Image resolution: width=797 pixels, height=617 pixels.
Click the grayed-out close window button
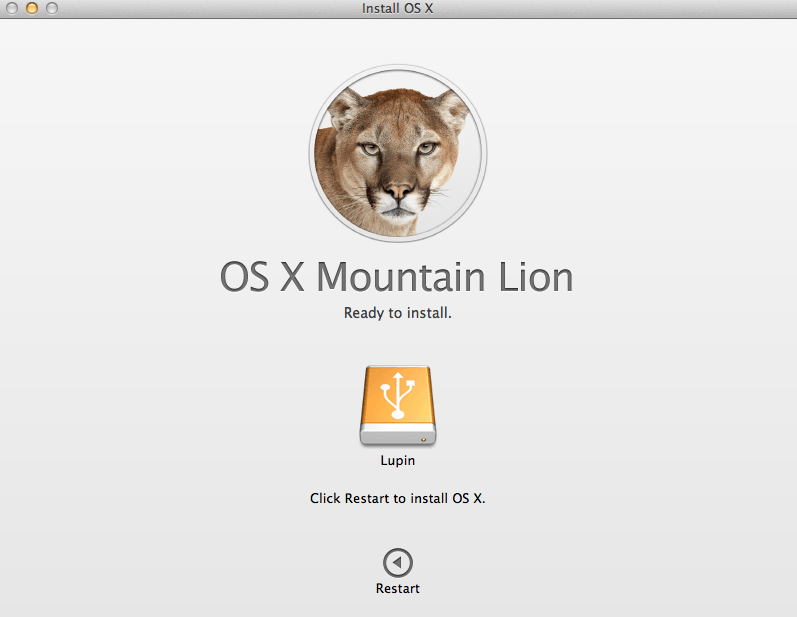coord(12,8)
